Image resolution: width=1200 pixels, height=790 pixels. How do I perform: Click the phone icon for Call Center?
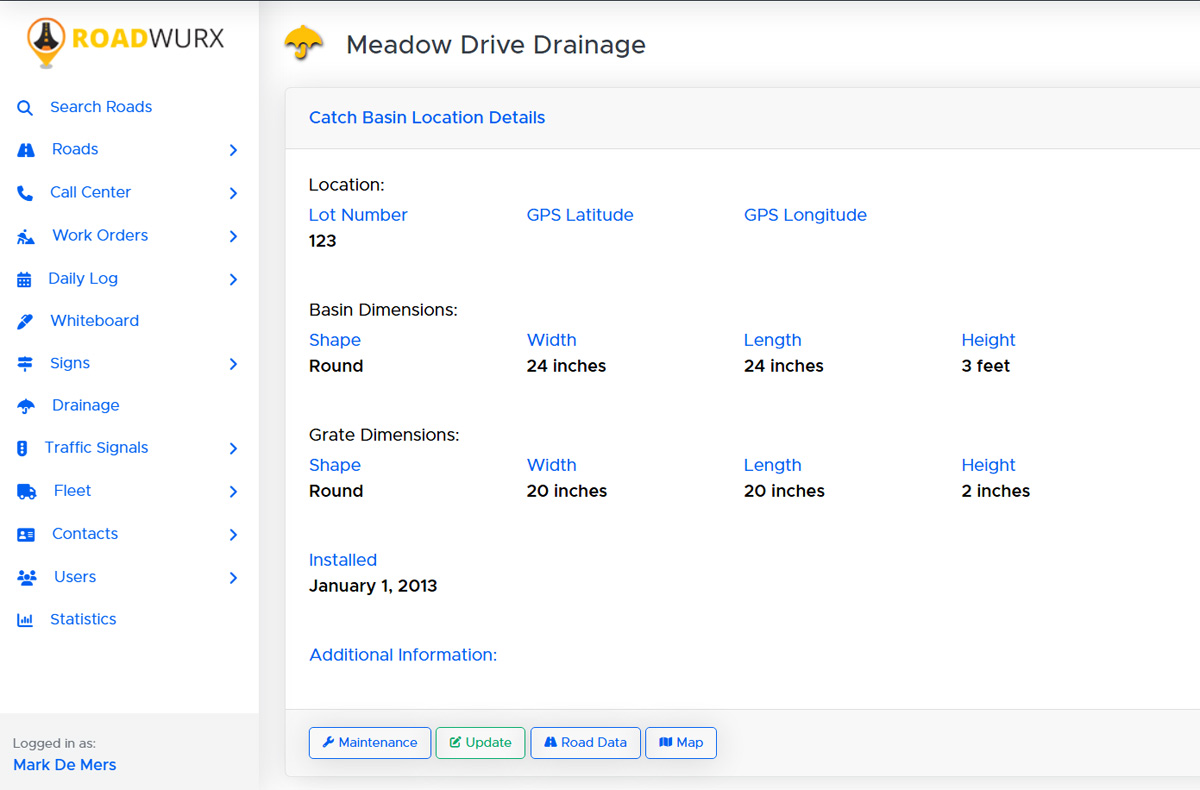click(25, 193)
